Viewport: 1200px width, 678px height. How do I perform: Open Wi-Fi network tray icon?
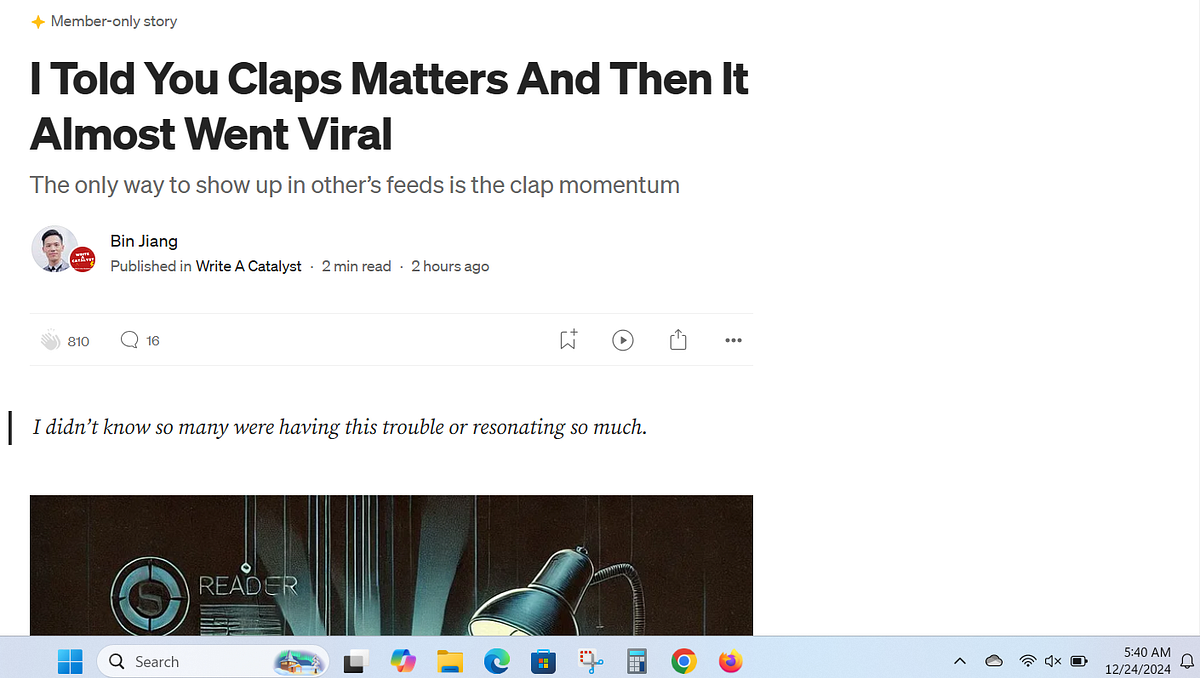[x=1027, y=661]
